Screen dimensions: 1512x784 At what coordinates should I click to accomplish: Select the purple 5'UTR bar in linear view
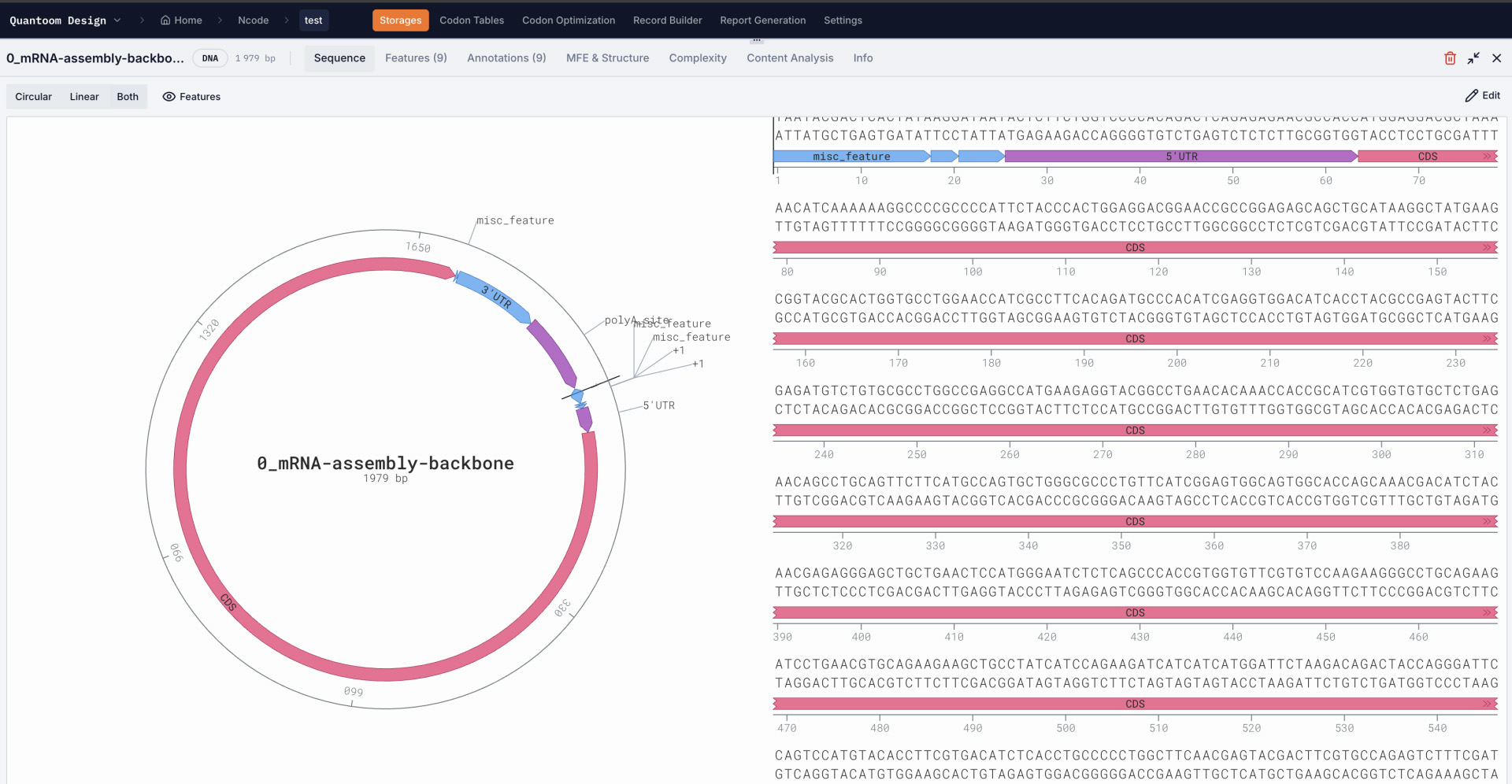point(1181,157)
